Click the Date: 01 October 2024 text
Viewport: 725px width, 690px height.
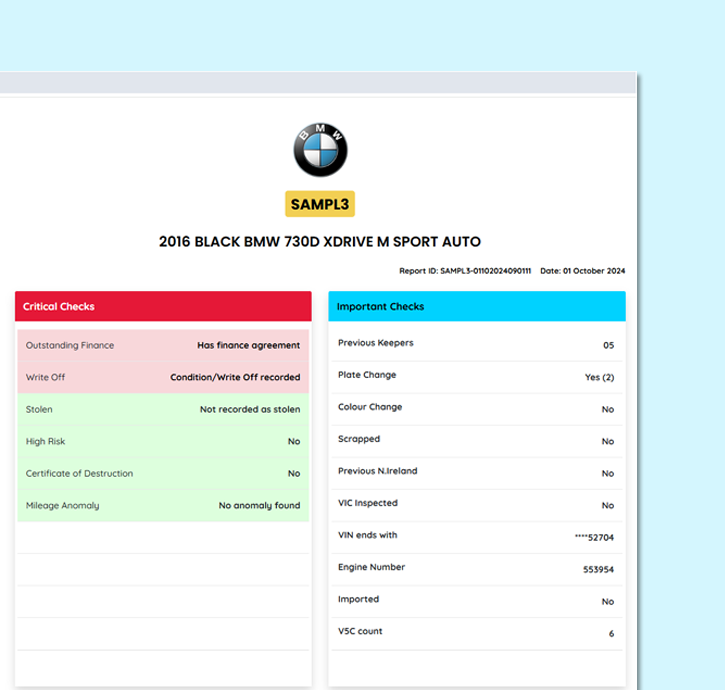(x=583, y=271)
